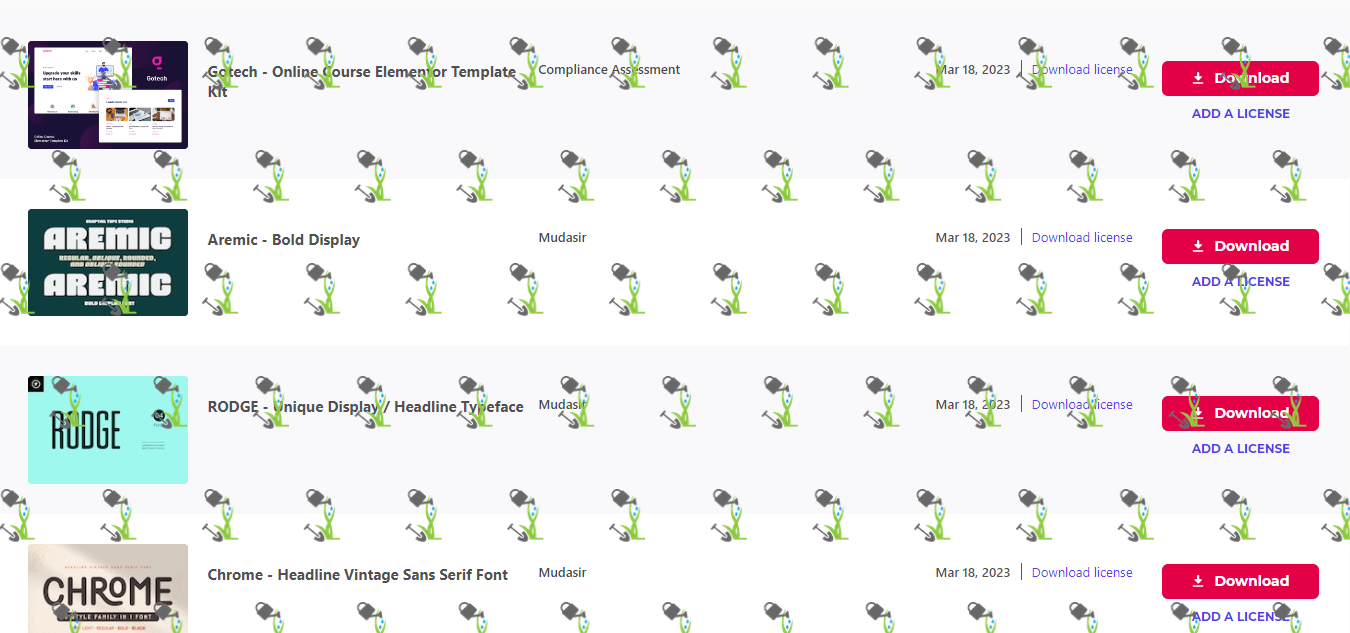Open the Aremic font preview thumbnail

pyautogui.click(x=108, y=262)
